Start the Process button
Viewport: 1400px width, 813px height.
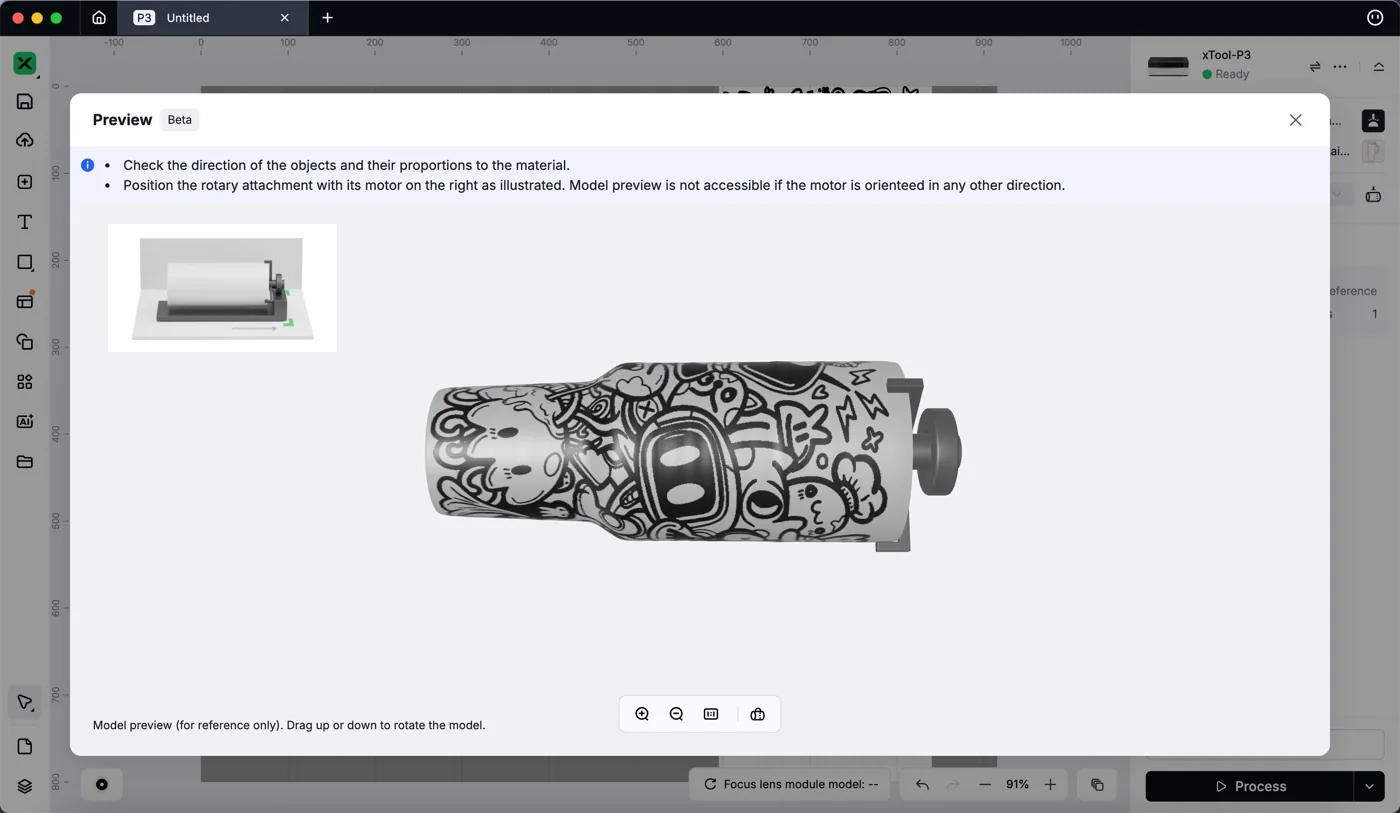[1249, 786]
